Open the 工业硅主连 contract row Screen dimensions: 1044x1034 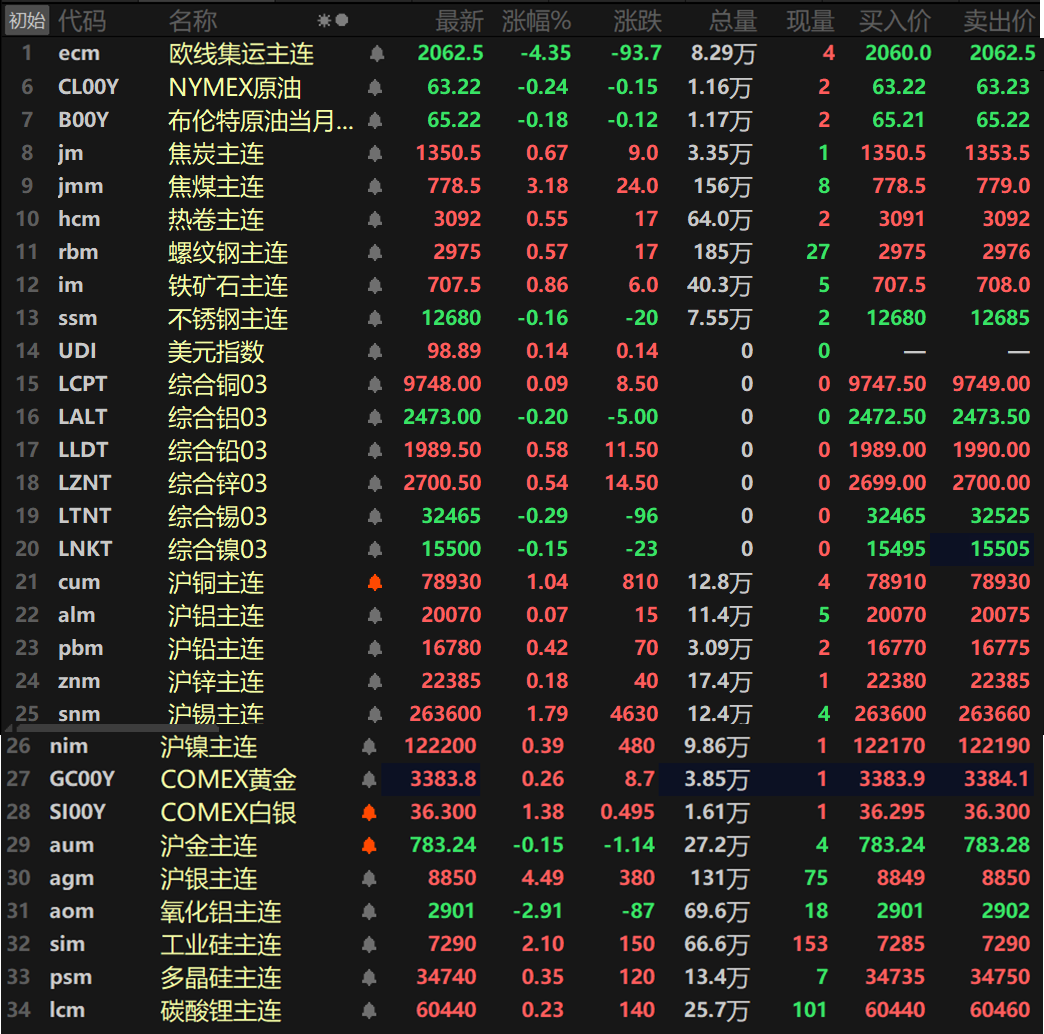(221, 944)
